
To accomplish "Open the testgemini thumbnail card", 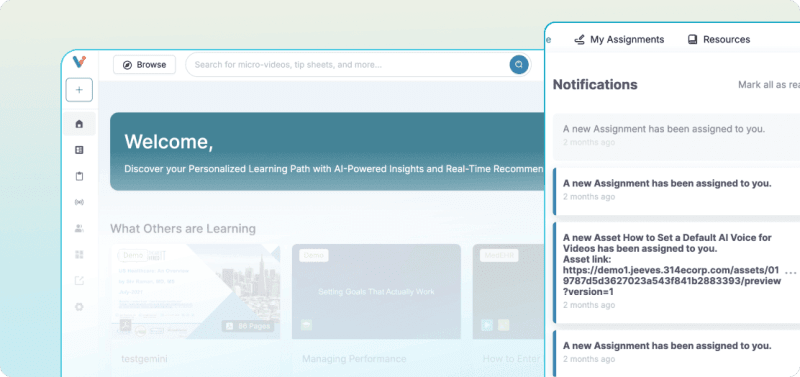I will pyautogui.click(x=195, y=291).
